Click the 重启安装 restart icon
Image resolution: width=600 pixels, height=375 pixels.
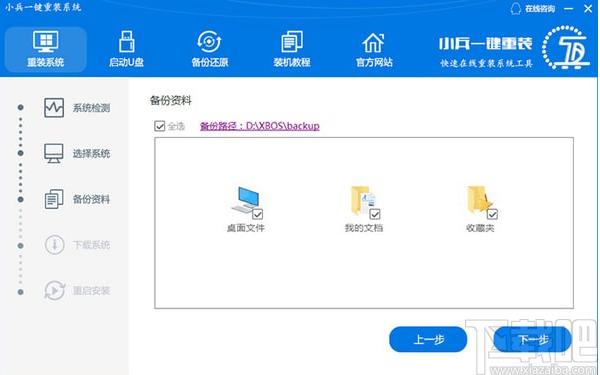[x=54, y=290]
